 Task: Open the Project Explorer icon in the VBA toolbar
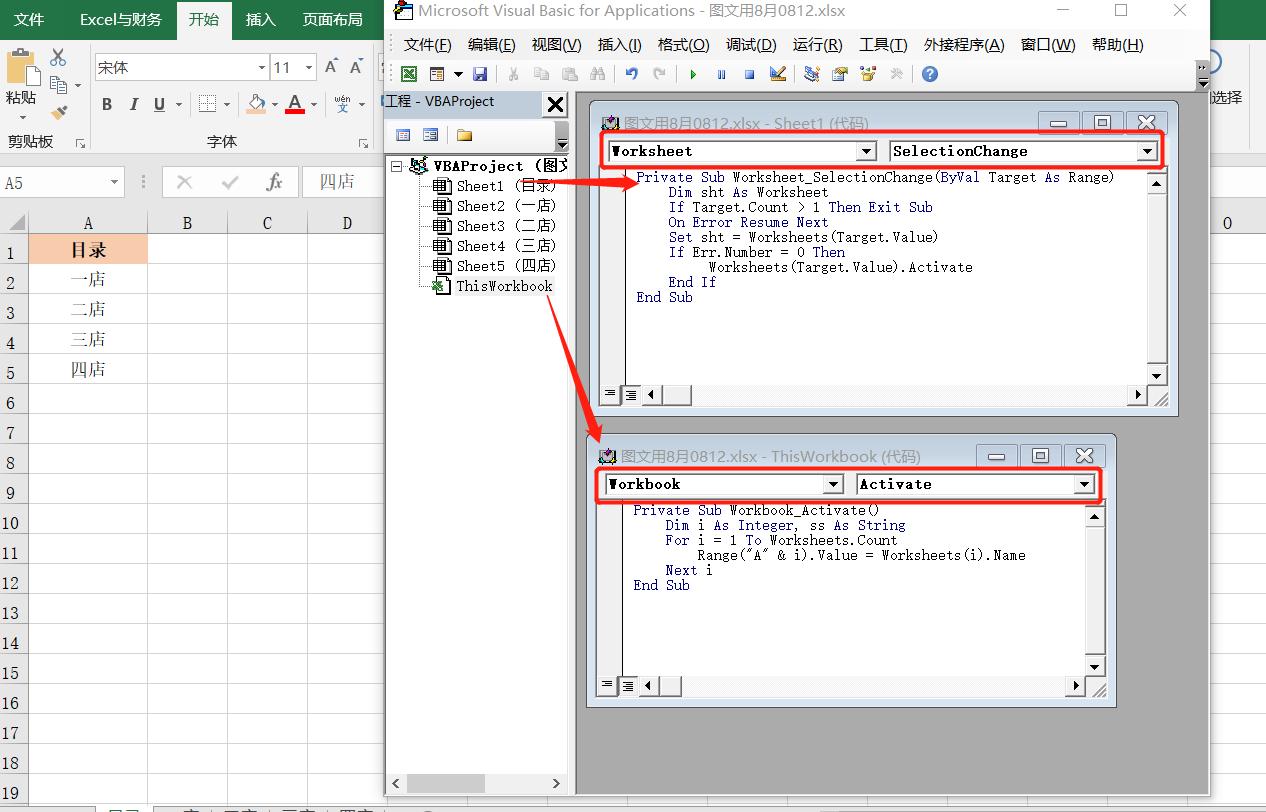(x=811, y=74)
